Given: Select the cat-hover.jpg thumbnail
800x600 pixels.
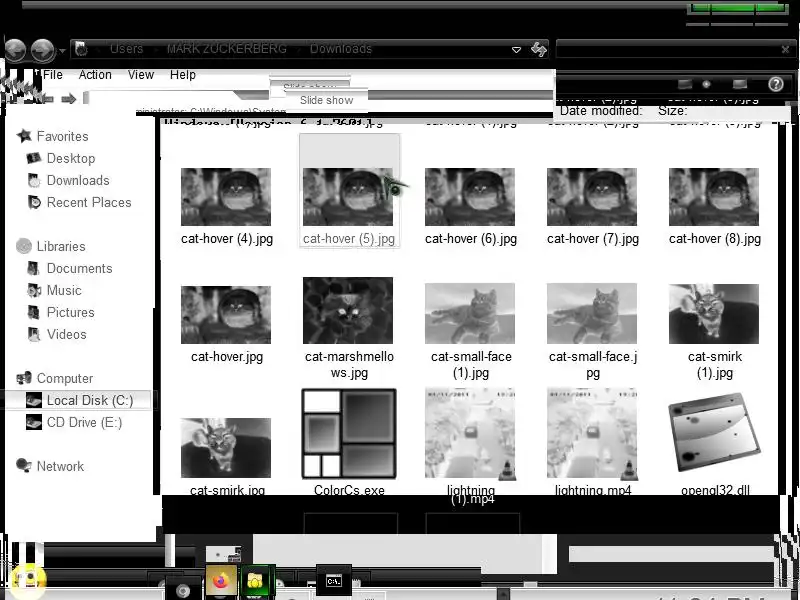Looking at the screenshot, I should coord(226,315).
